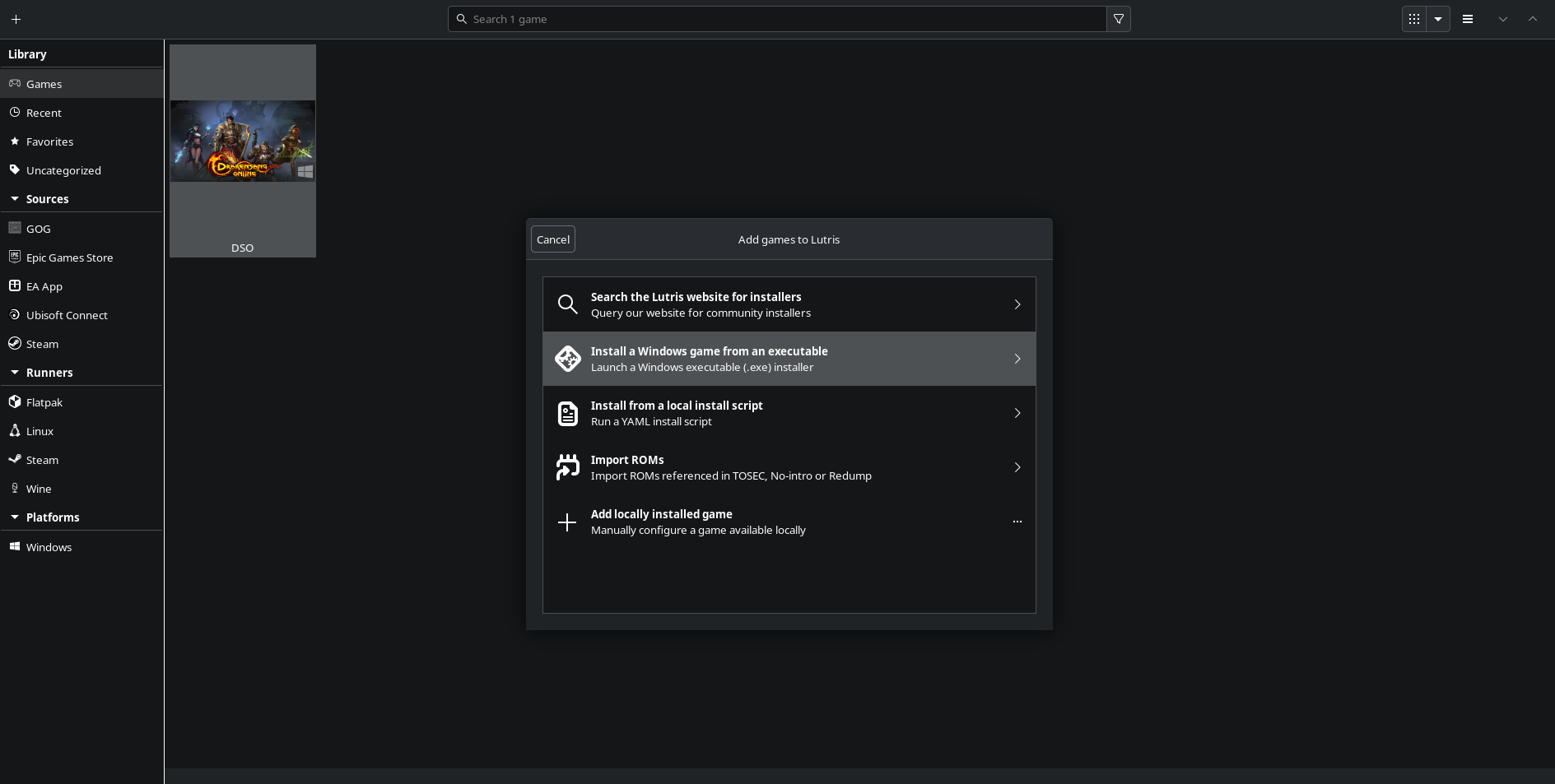Image resolution: width=1555 pixels, height=784 pixels.
Task: Click ellipsis on Add locally installed game row
Action: 1017,522
